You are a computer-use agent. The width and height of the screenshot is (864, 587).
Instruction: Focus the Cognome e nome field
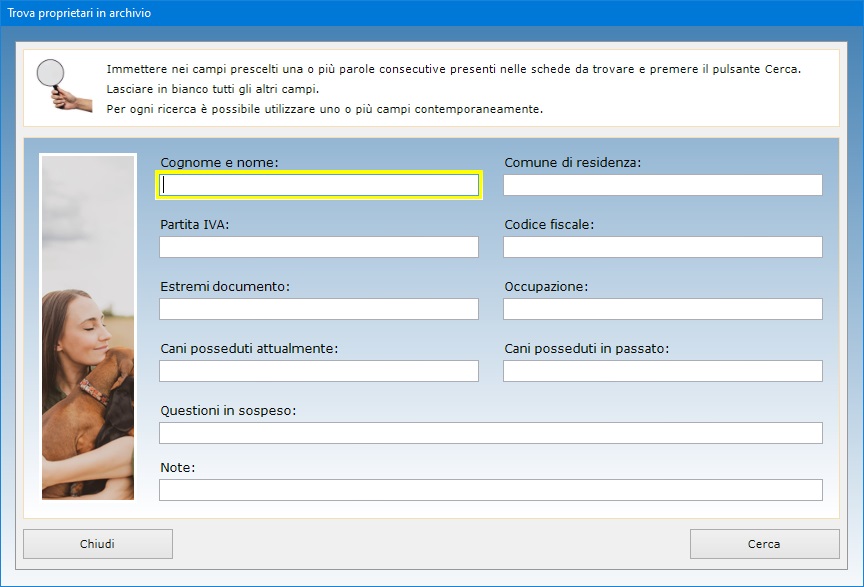pos(319,185)
